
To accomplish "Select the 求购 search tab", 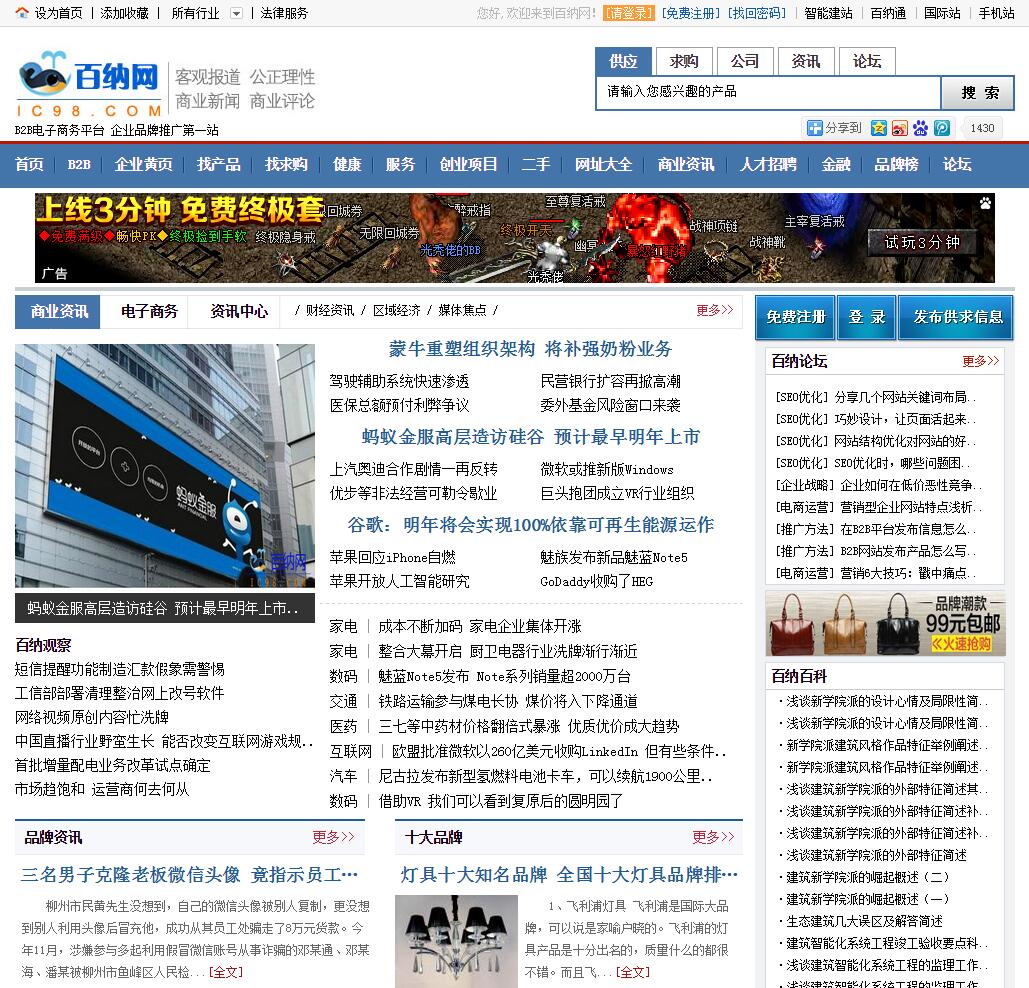I will pos(684,62).
